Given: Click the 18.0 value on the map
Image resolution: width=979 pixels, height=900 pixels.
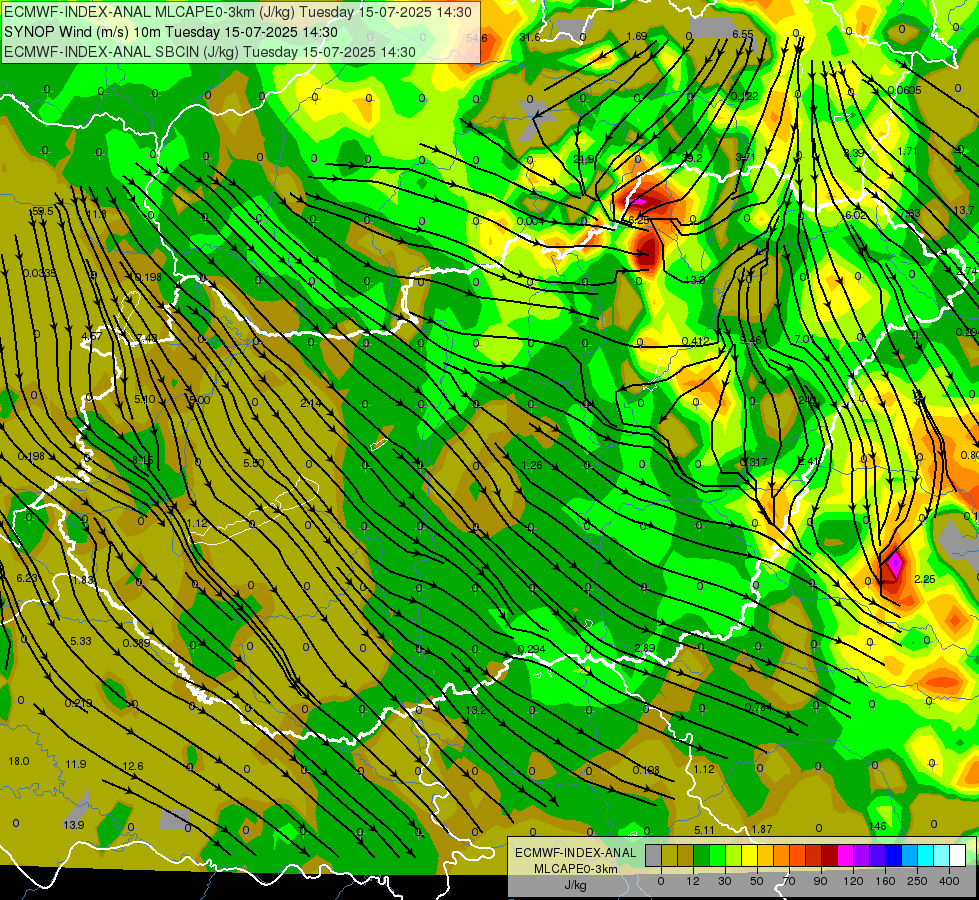Looking at the screenshot, I should tap(19, 761).
